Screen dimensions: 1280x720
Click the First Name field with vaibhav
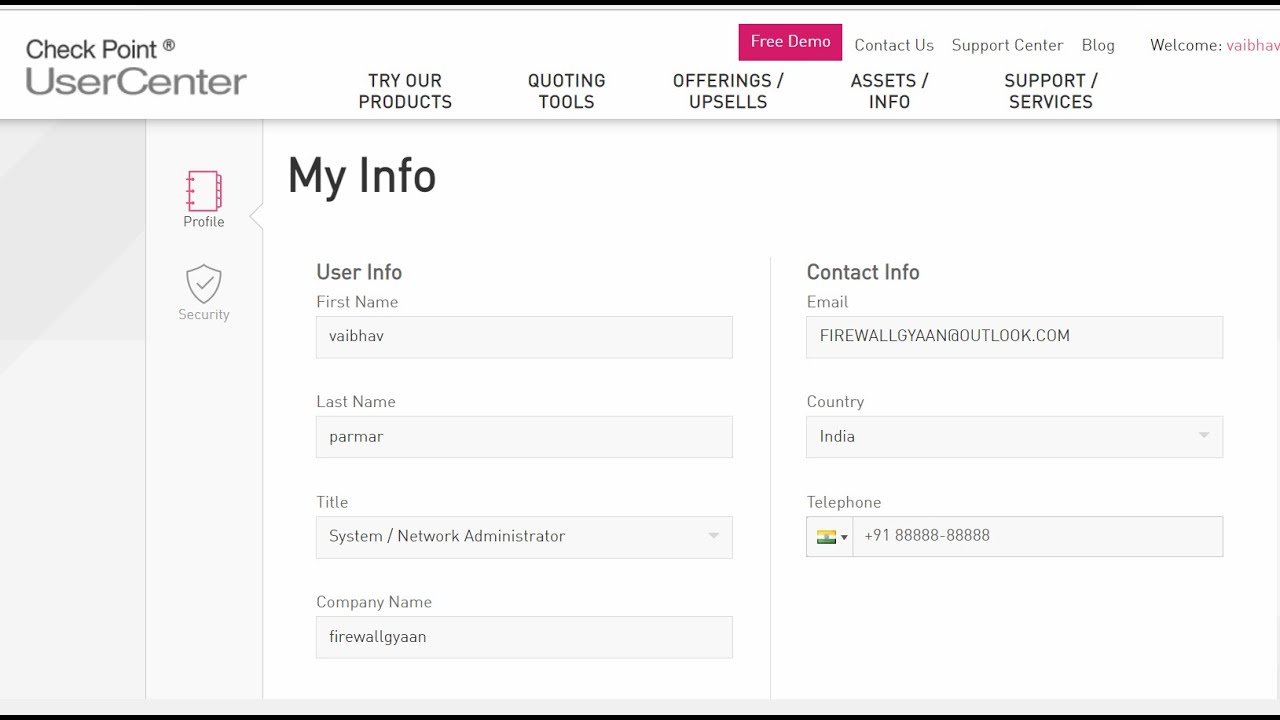tap(524, 337)
